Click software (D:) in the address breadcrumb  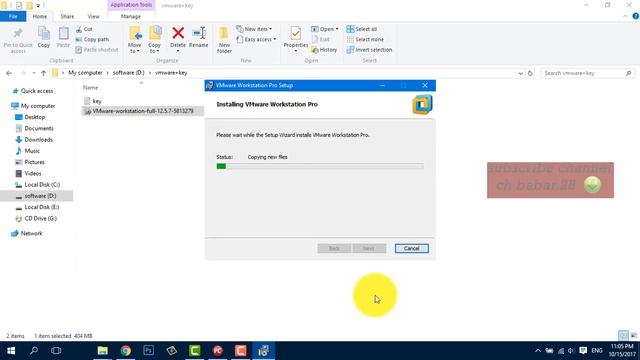[129, 73]
